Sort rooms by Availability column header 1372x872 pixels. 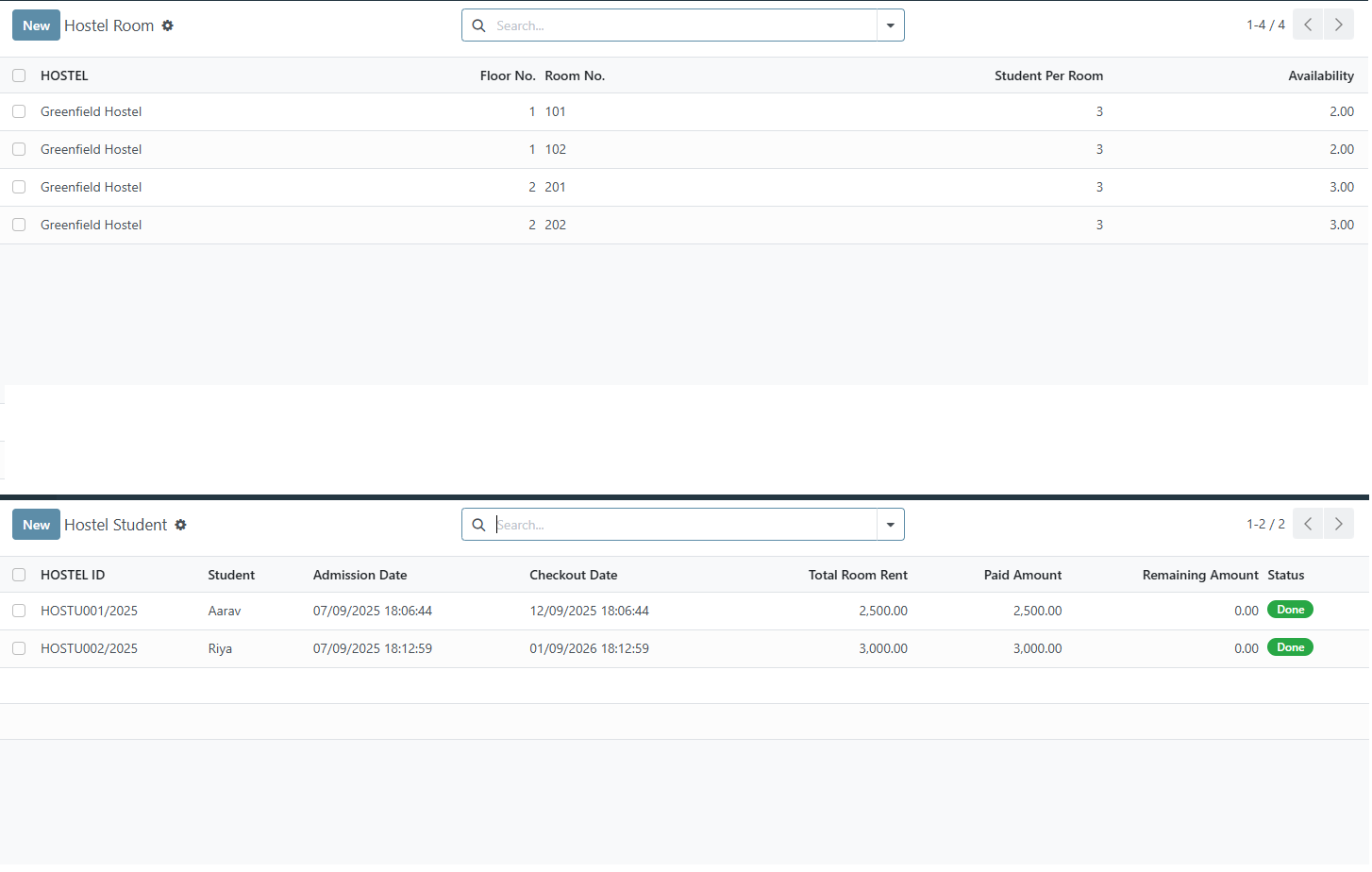click(1320, 75)
